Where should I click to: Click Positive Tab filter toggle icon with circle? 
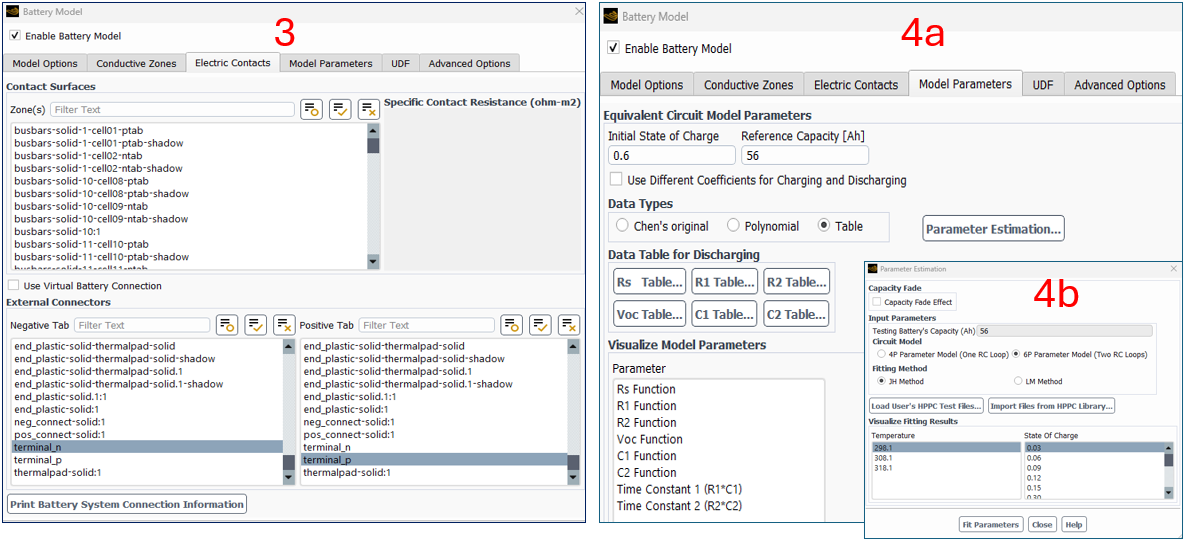click(x=512, y=325)
